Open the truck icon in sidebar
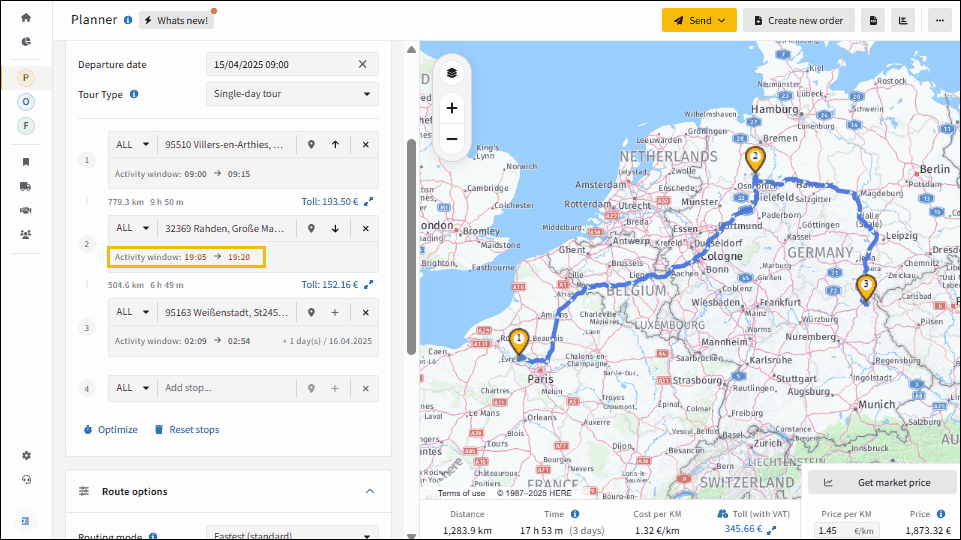961x540 pixels. [26, 186]
